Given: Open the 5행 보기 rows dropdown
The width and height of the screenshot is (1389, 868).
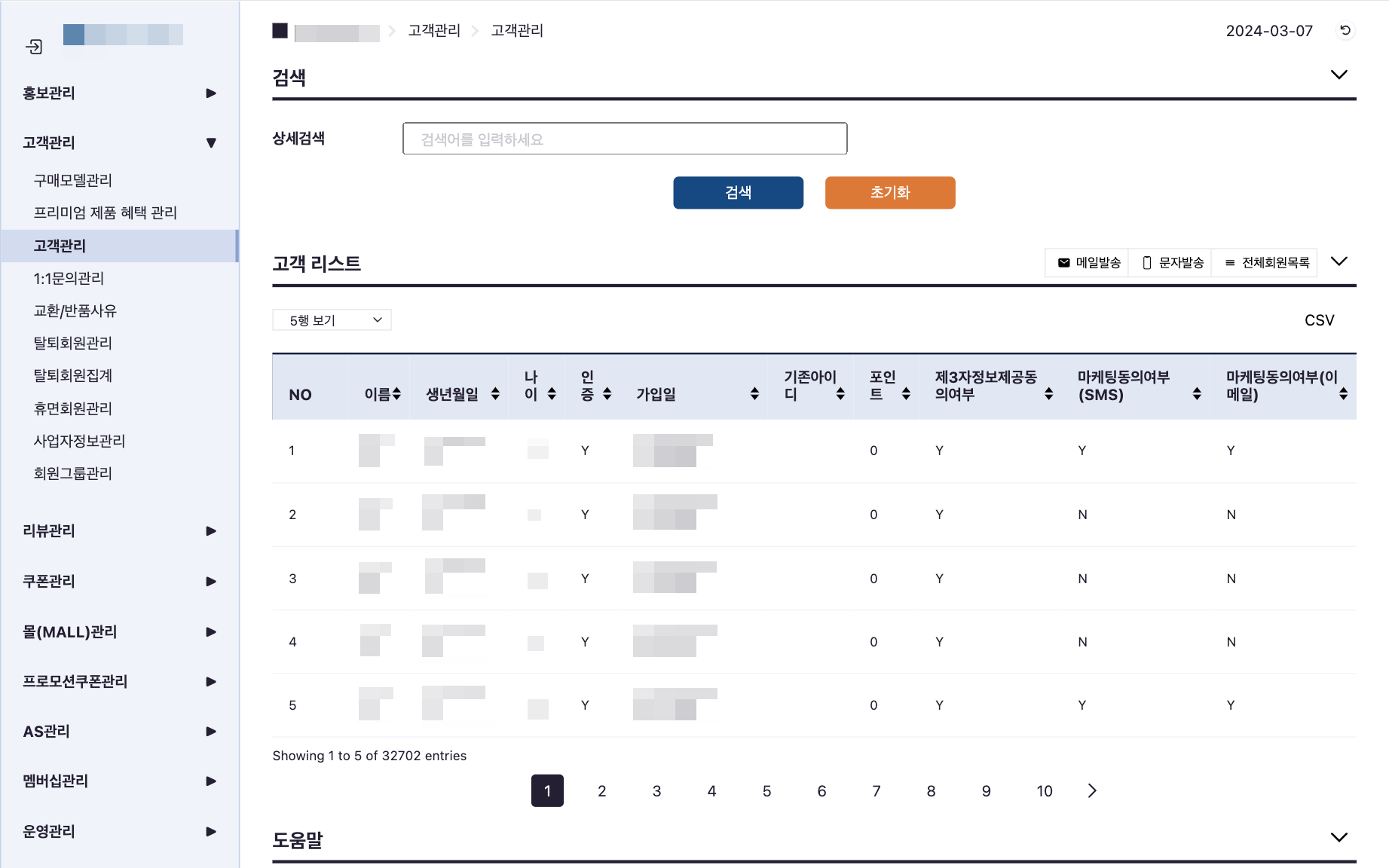Looking at the screenshot, I should [x=332, y=320].
